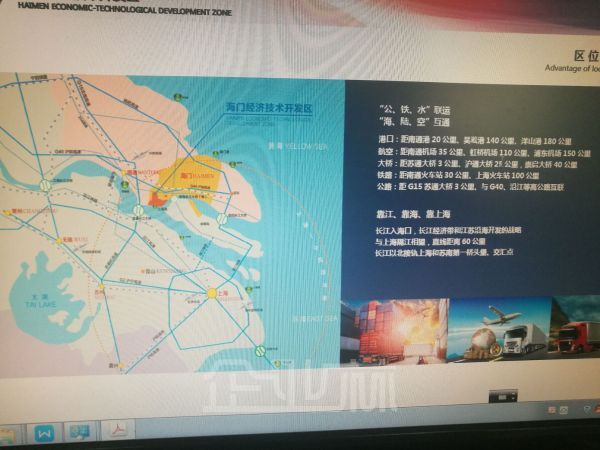
Task: Open the blue chat app taskbar icon
Action: click(x=80, y=432)
